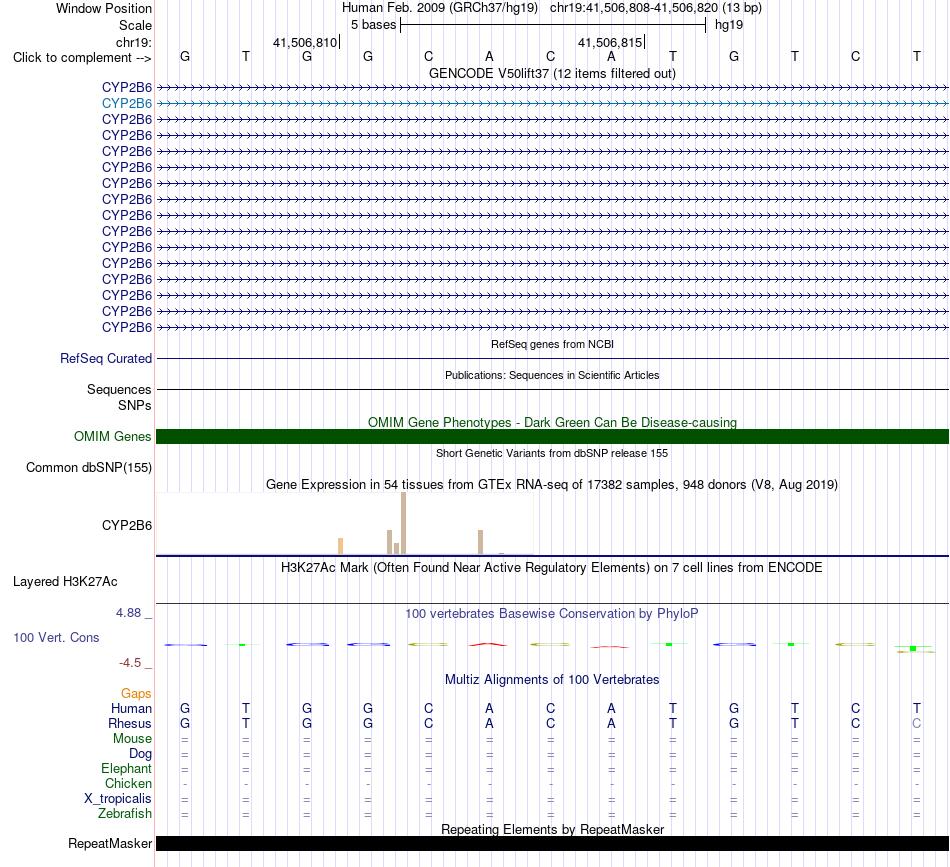Open the OMIM Genes track label
Image resolution: width=950 pixels, height=867 pixels.
(x=112, y=436)
